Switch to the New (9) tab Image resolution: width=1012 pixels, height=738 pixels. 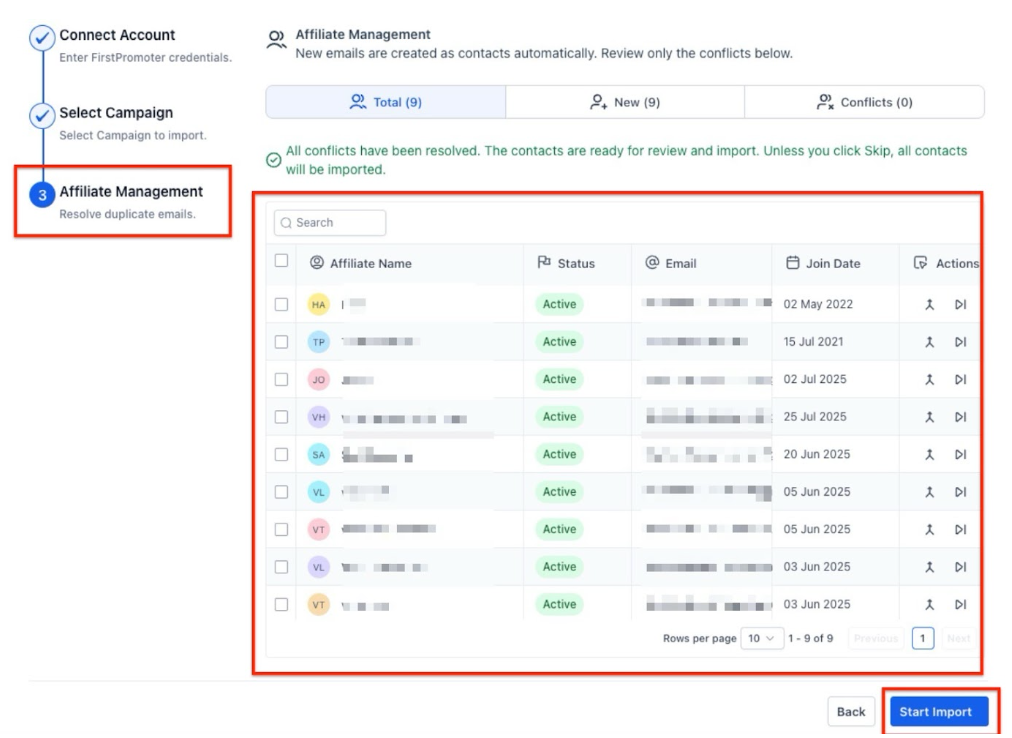click(x=625, y=102)
